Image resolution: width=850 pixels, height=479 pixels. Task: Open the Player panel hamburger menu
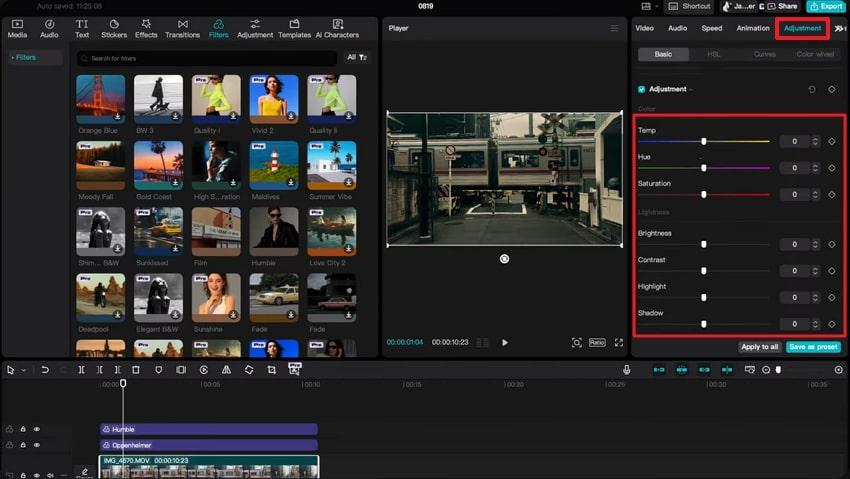(614, 28)
